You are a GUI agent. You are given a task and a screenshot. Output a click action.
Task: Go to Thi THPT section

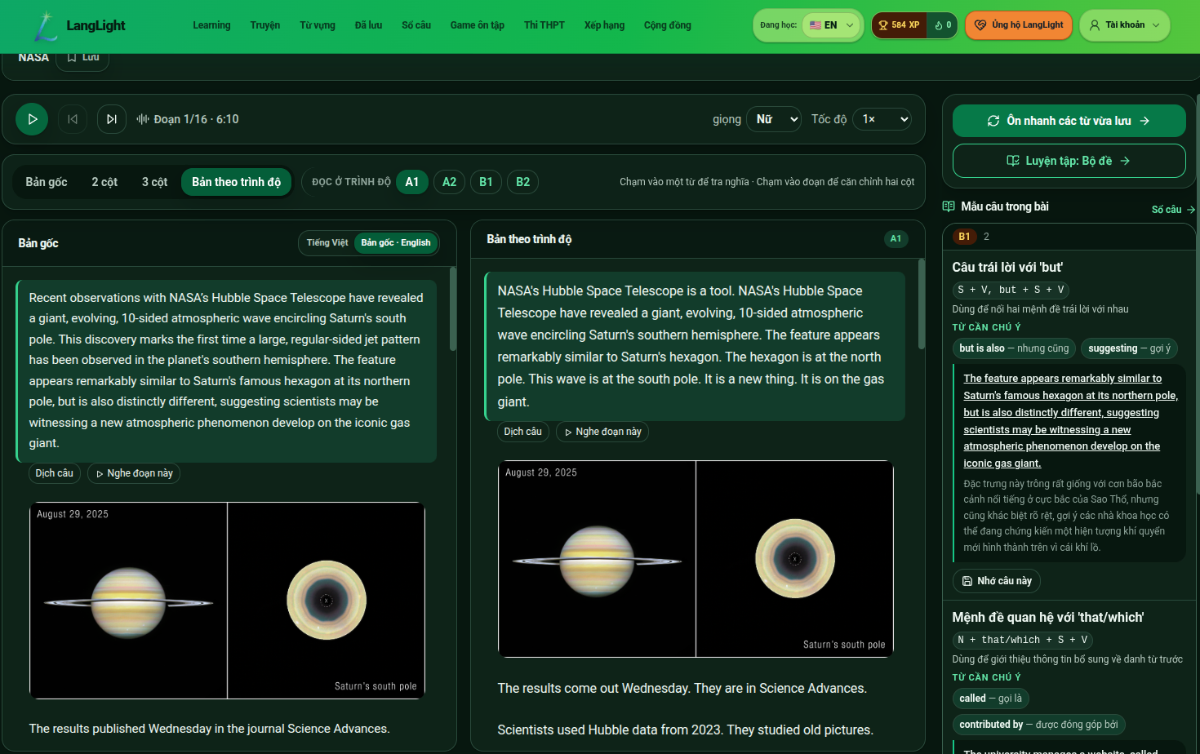pyautogui.click(x=544, y=25)
